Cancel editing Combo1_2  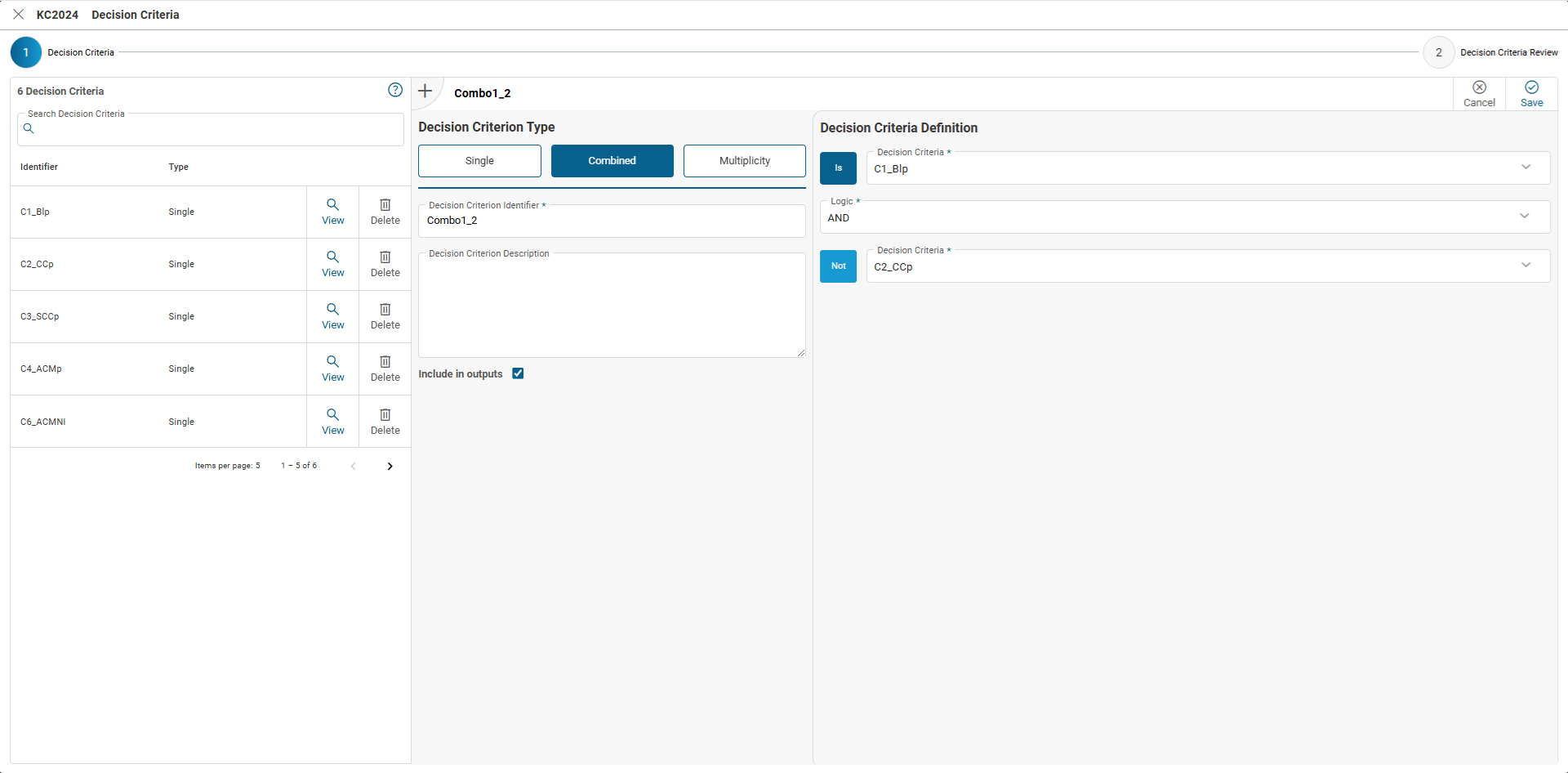click(1479, 94)
